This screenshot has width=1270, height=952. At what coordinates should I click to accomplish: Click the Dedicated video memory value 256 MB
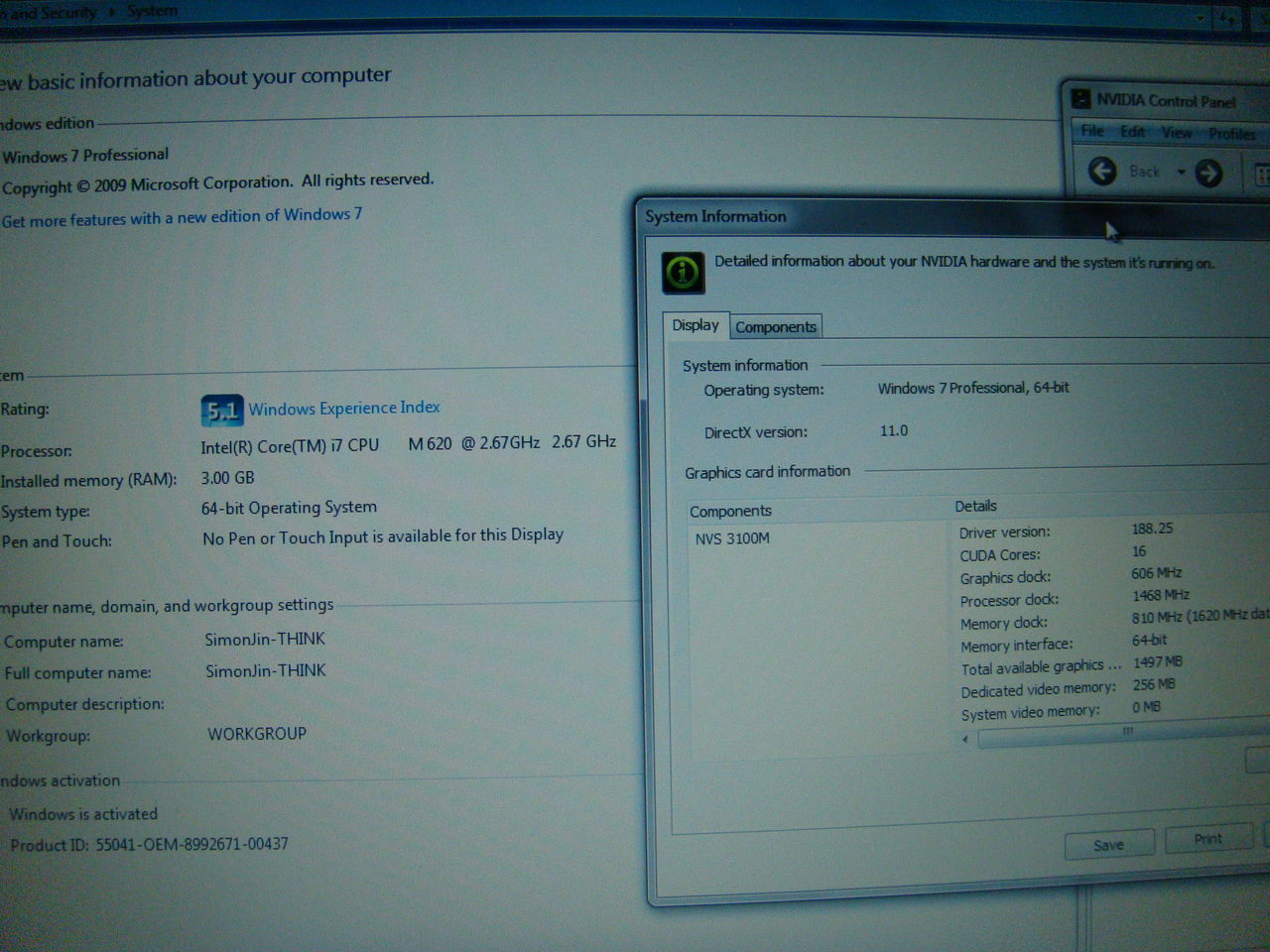(1154, 684)
